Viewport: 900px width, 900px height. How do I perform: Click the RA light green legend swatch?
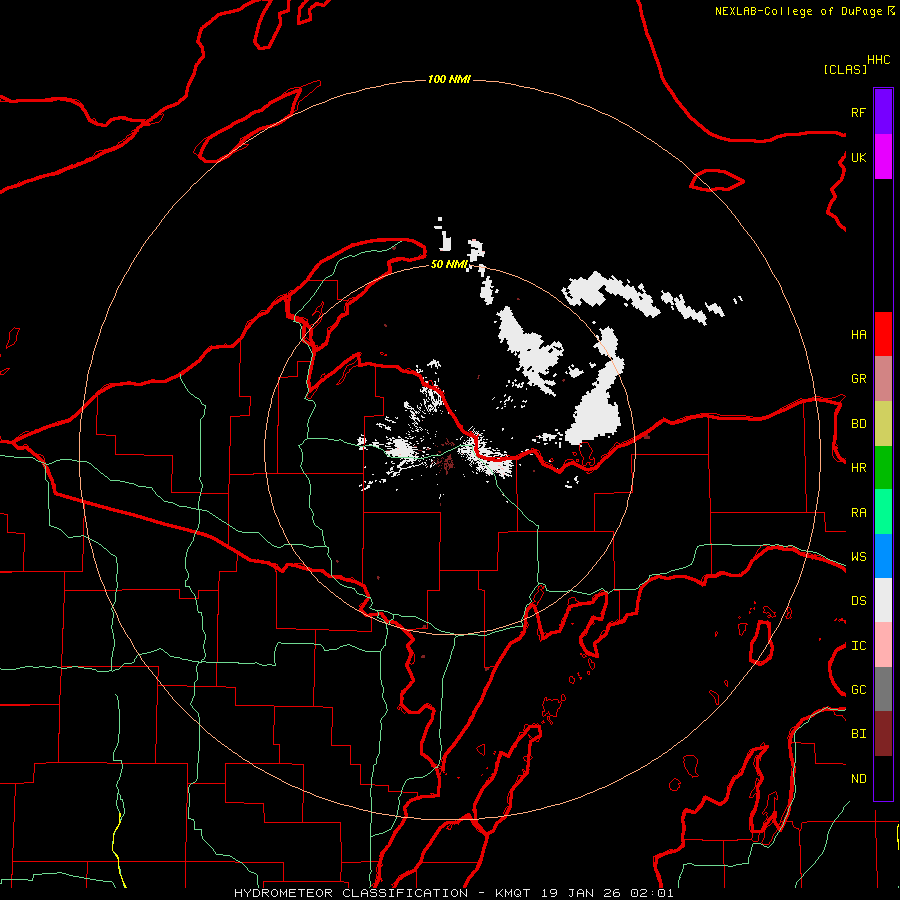[883, 512]
